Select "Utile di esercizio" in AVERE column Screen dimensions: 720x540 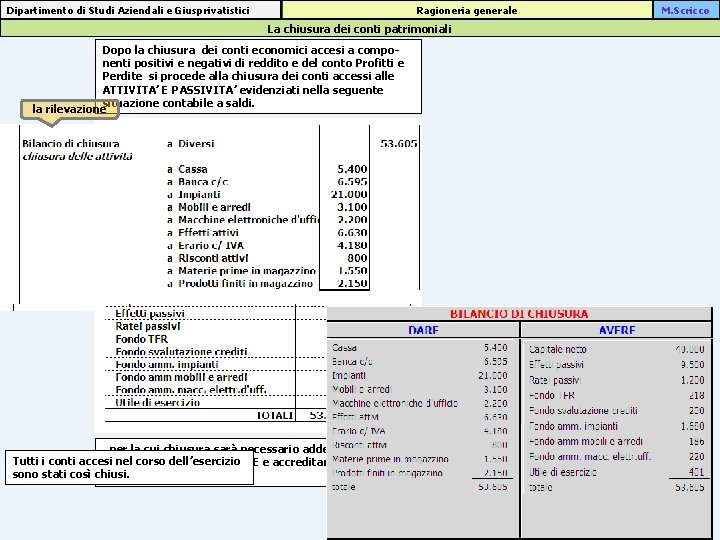click(562, 472)
